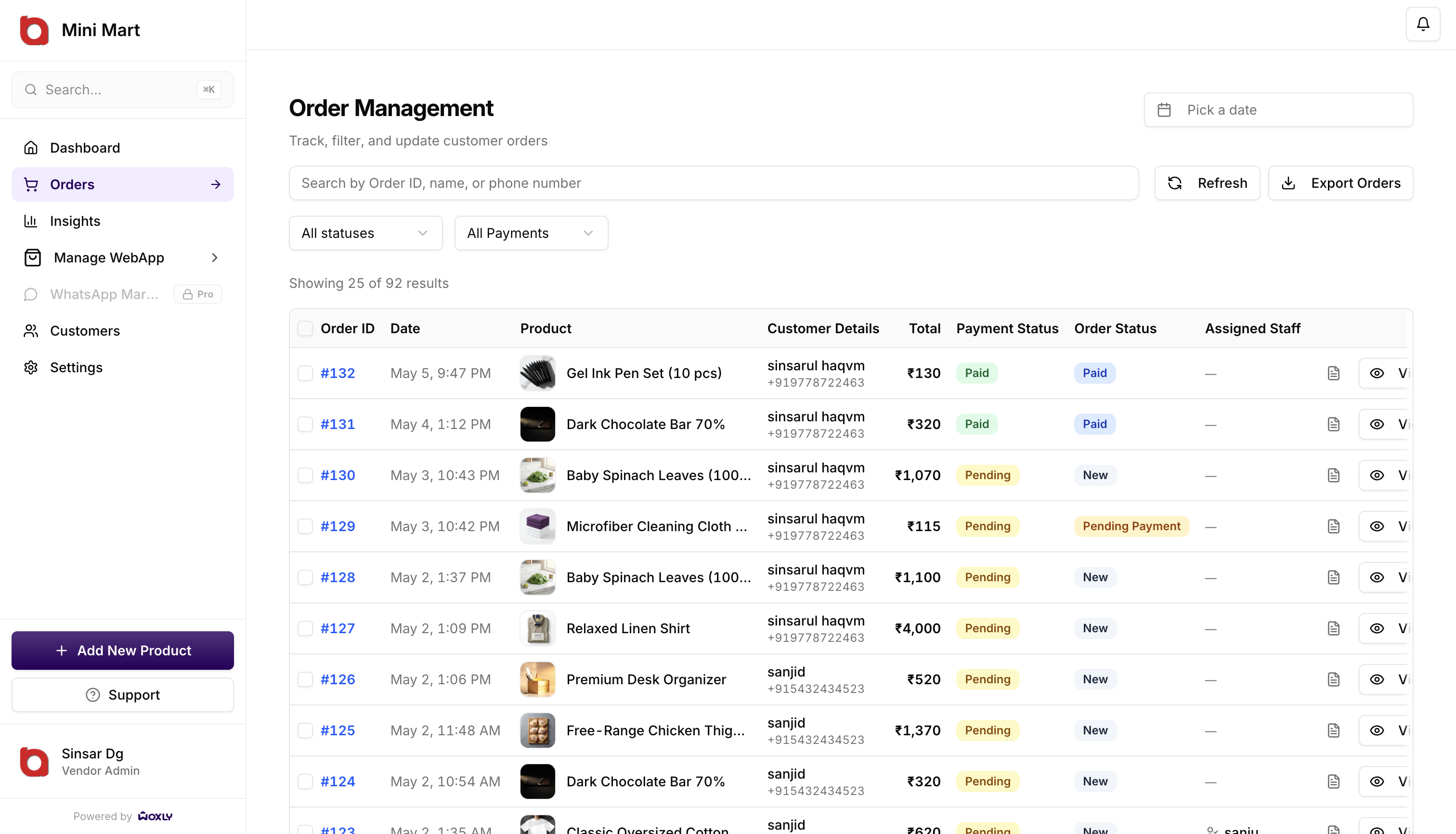This screenshot has width=1456, height=834.
Task: Toggle the select-all orders checkbox in header
Action: coord(305,329)
